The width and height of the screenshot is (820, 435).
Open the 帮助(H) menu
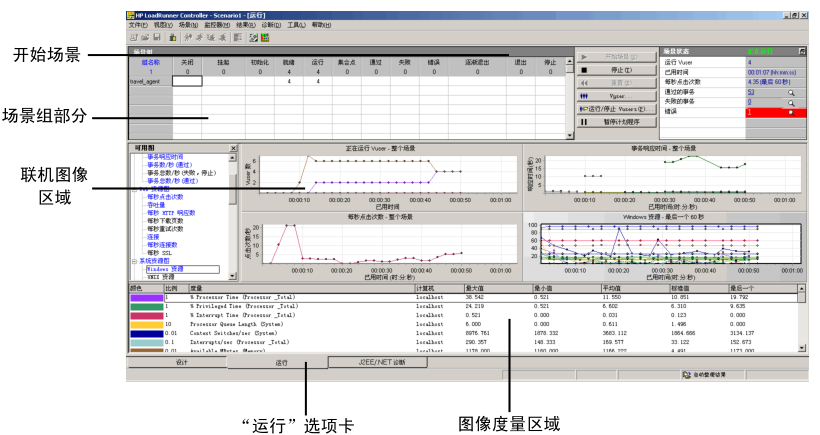click(x=321, y=25)
